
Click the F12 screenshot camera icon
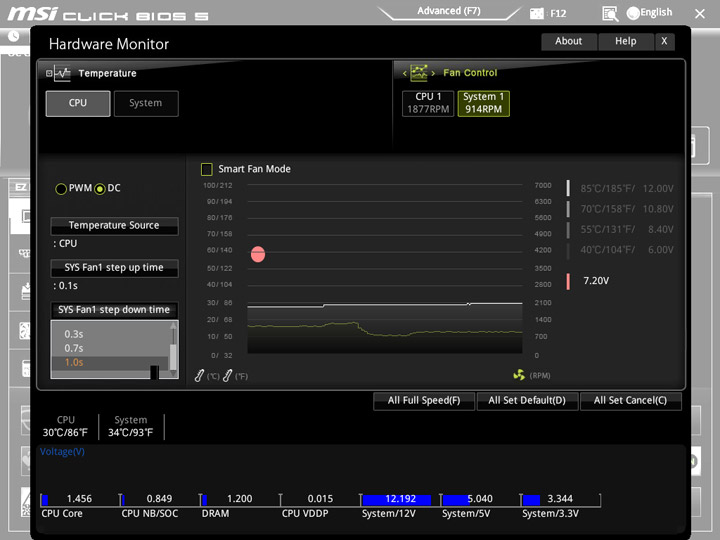click(536, 13)
